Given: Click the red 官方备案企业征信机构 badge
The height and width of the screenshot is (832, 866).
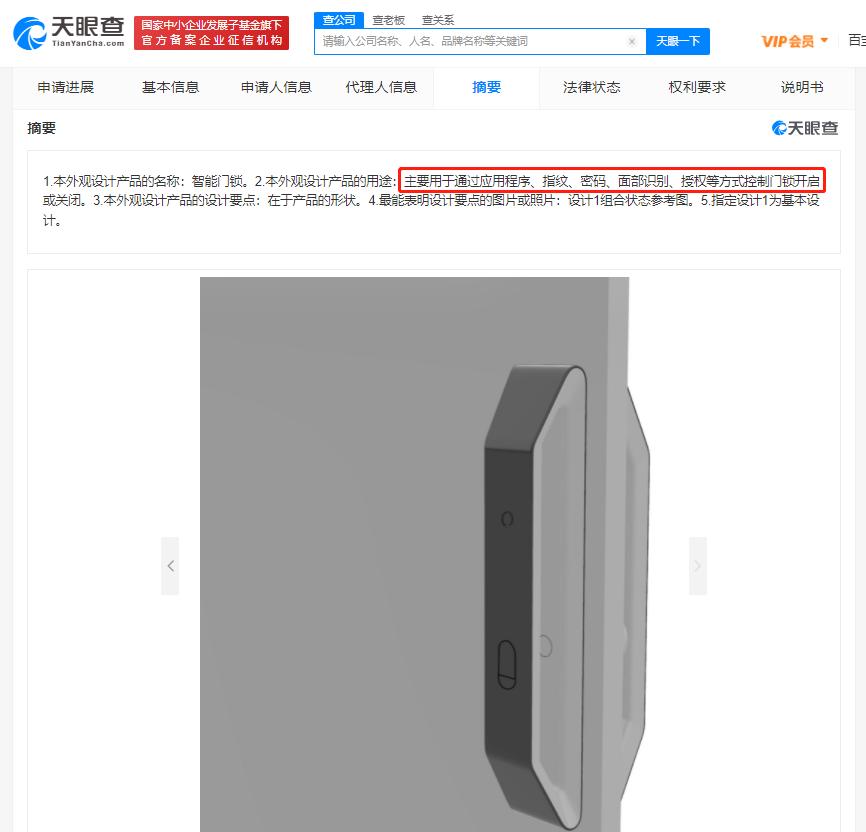Looking at the screenshot, I should pyautogui.click(x=212, y=33).
